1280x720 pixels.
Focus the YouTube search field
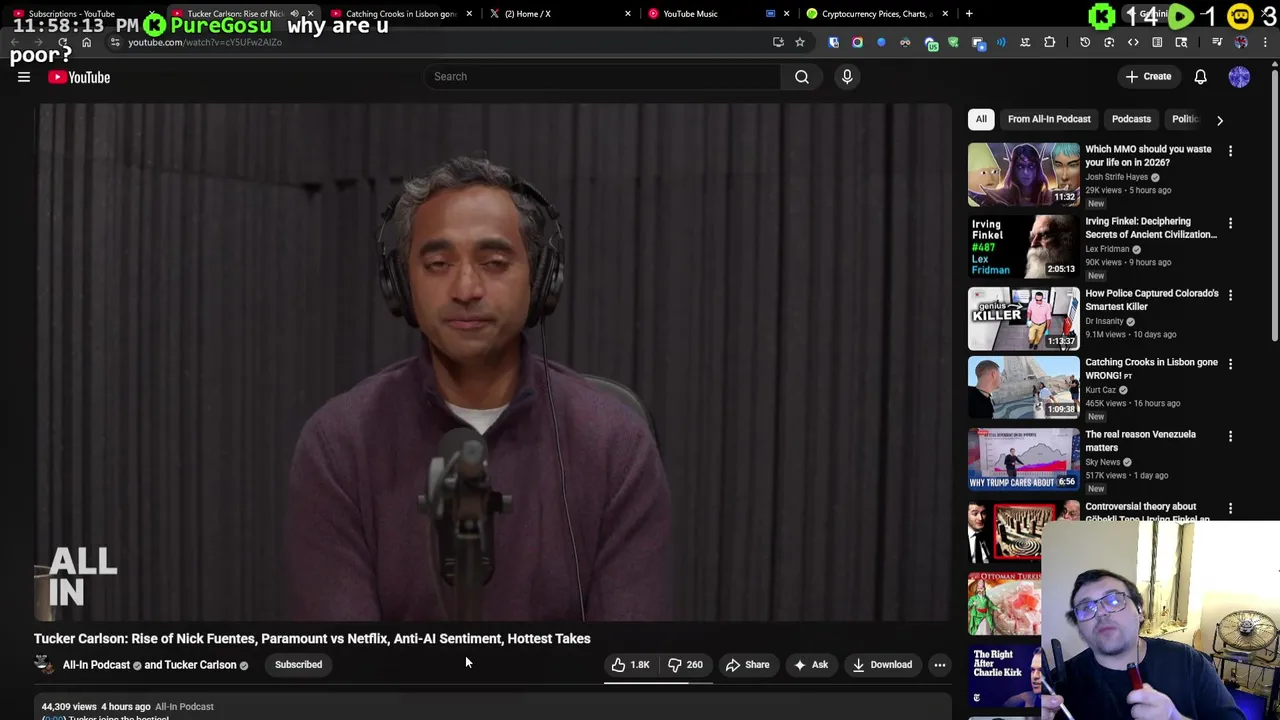coord(600,76)
